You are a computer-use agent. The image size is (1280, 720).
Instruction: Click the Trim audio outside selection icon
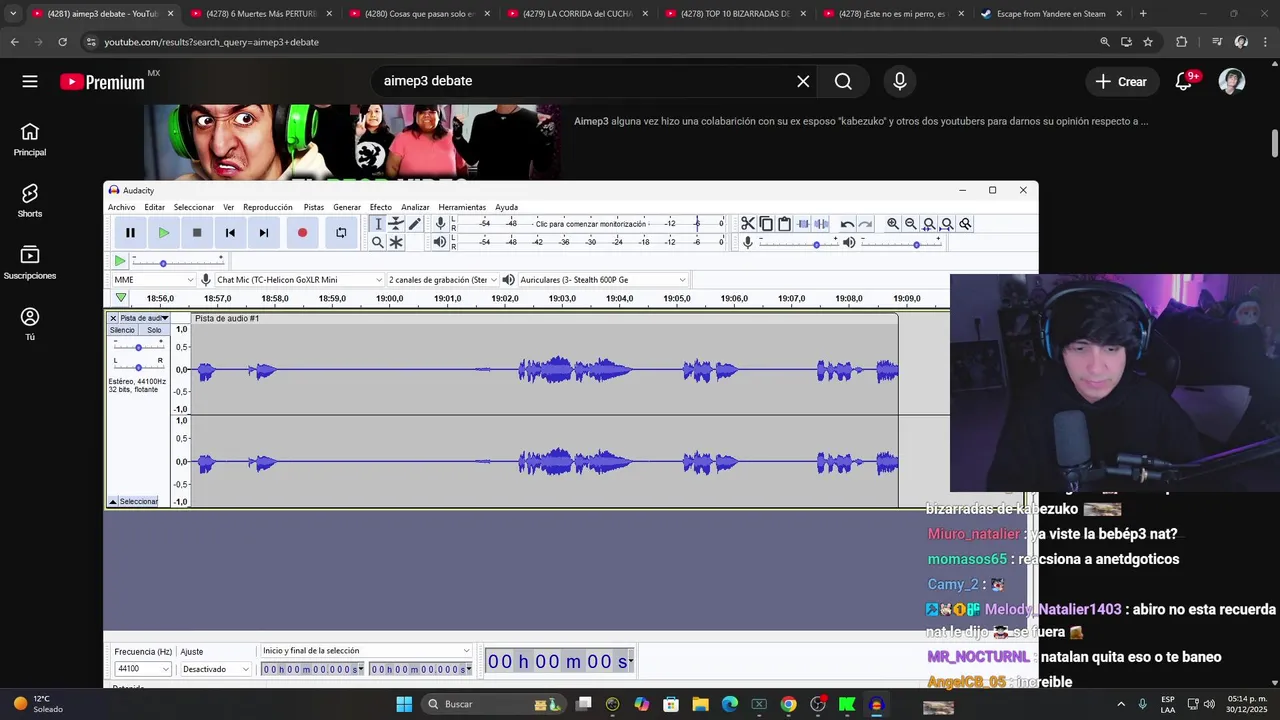pyautogui.click(x=803, y=224)
